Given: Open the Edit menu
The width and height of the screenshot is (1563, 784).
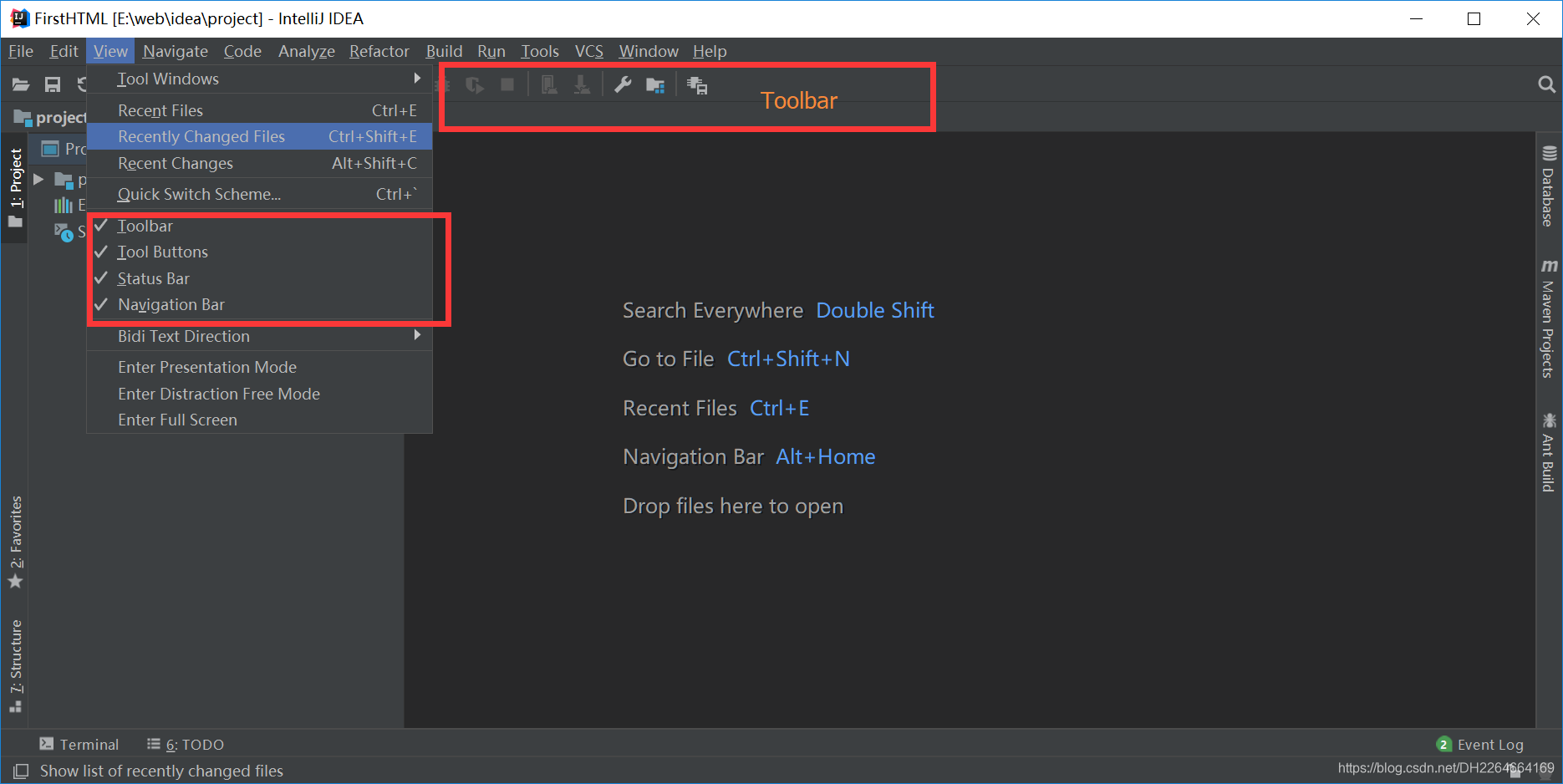Looking at the screenshot, I should click(64, 51).
